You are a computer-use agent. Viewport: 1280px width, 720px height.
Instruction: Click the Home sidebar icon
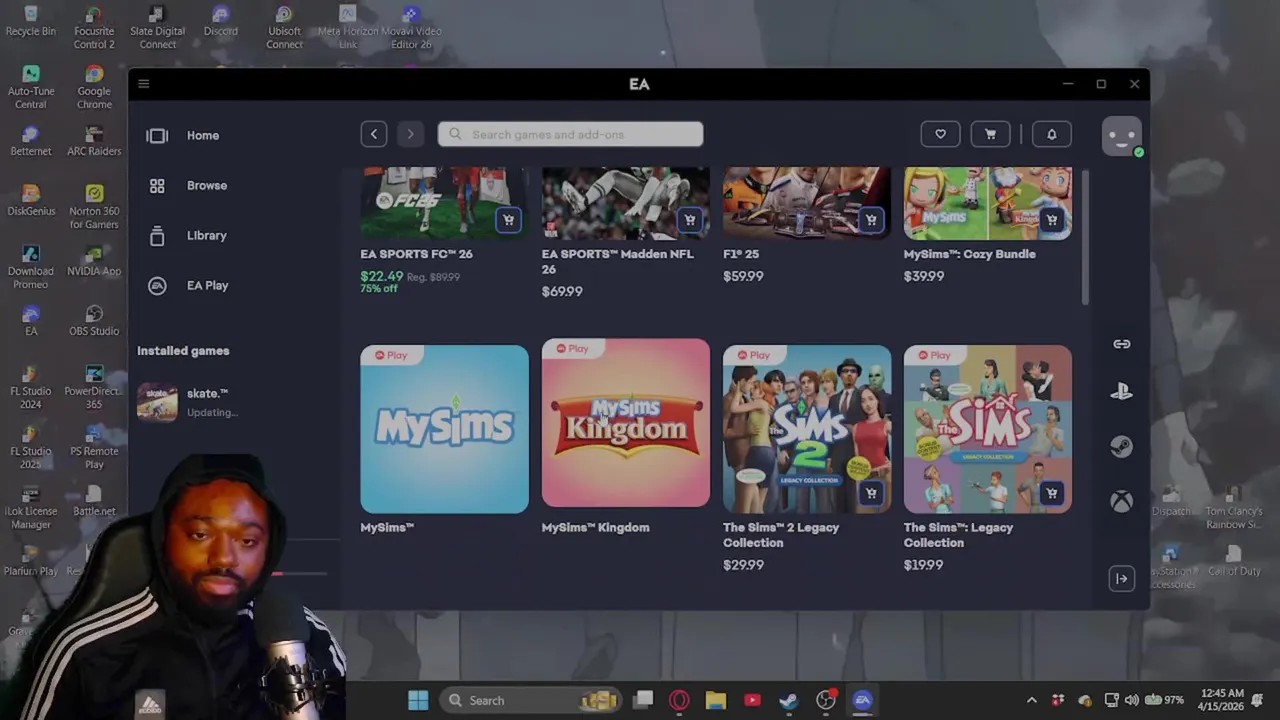(x=157, y=135)
